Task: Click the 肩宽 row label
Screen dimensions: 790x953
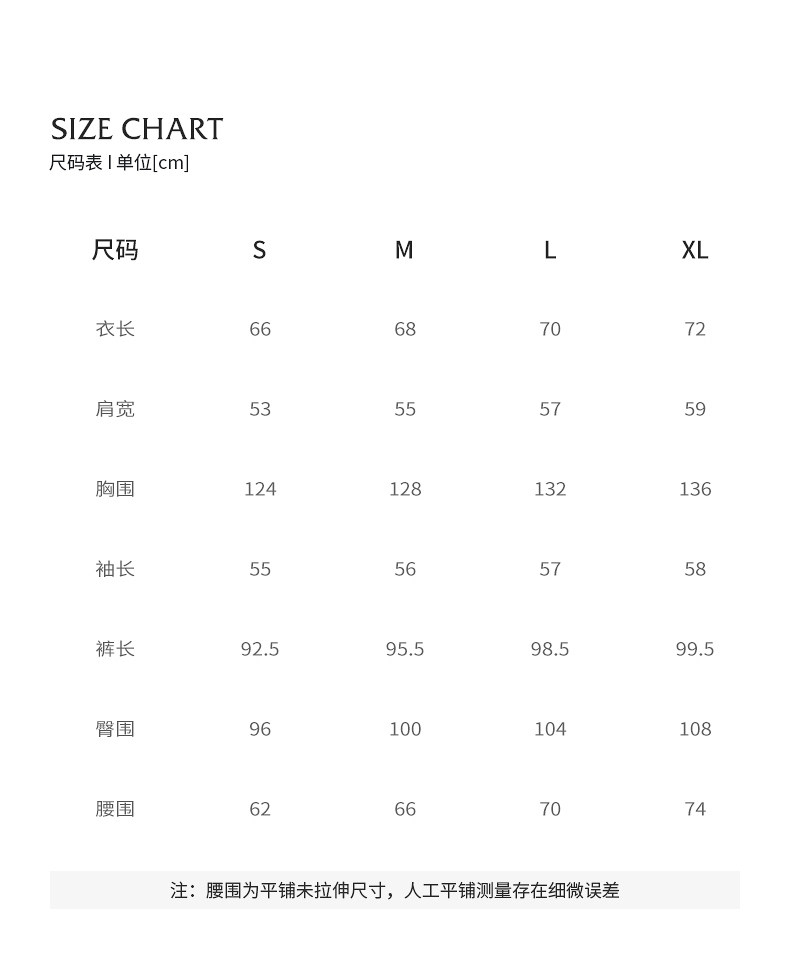Action: (x=115, y=409)
